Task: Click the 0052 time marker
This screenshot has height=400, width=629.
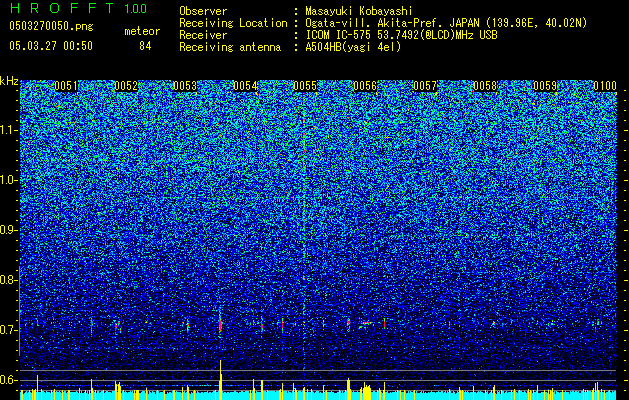Action: [126, 86]
